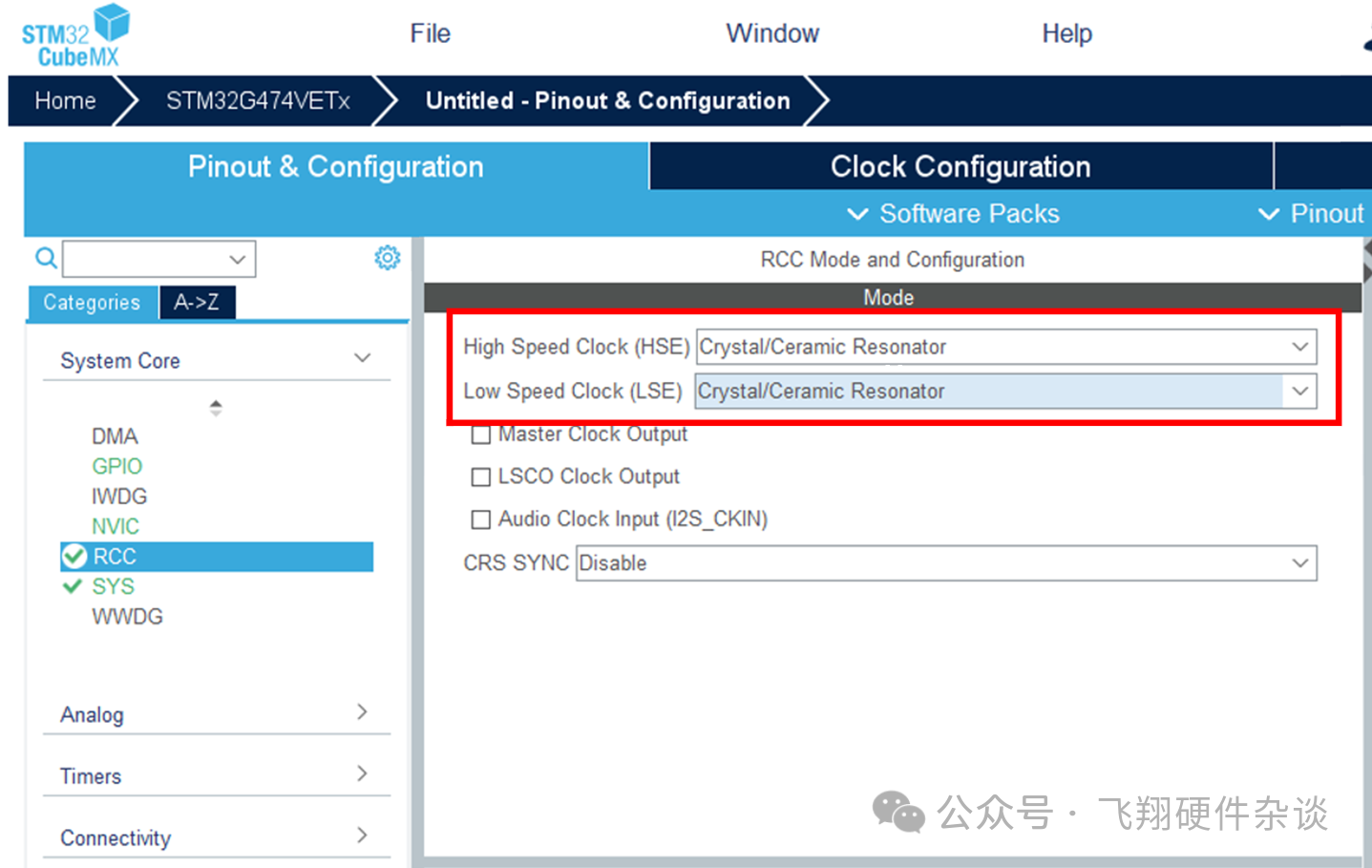Select NVIC in System Core list
The image size is (1372, 868).
pyautogui.click(x=116, y=526)
